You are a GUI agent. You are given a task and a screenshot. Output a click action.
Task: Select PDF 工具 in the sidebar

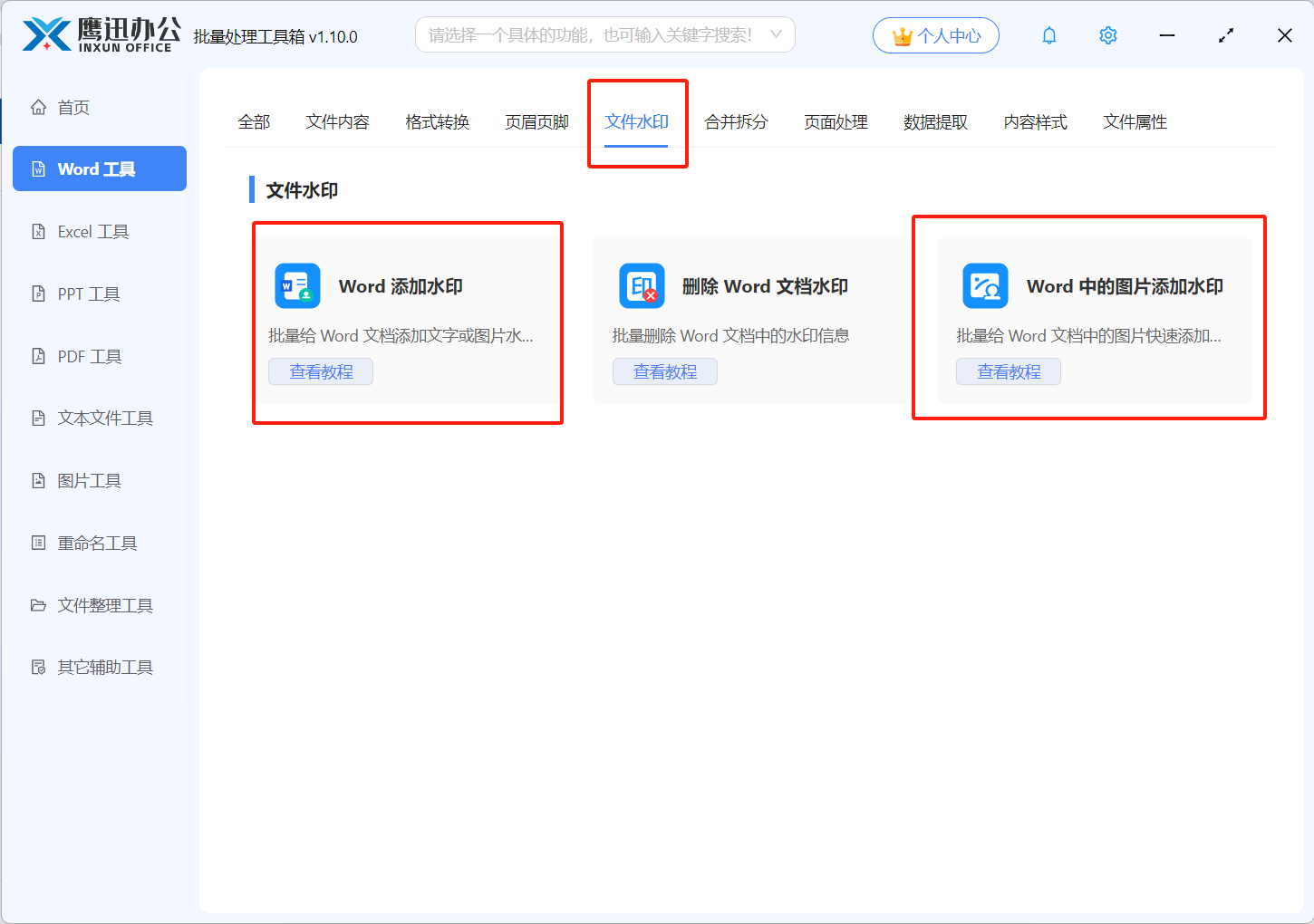coord(100,356)
